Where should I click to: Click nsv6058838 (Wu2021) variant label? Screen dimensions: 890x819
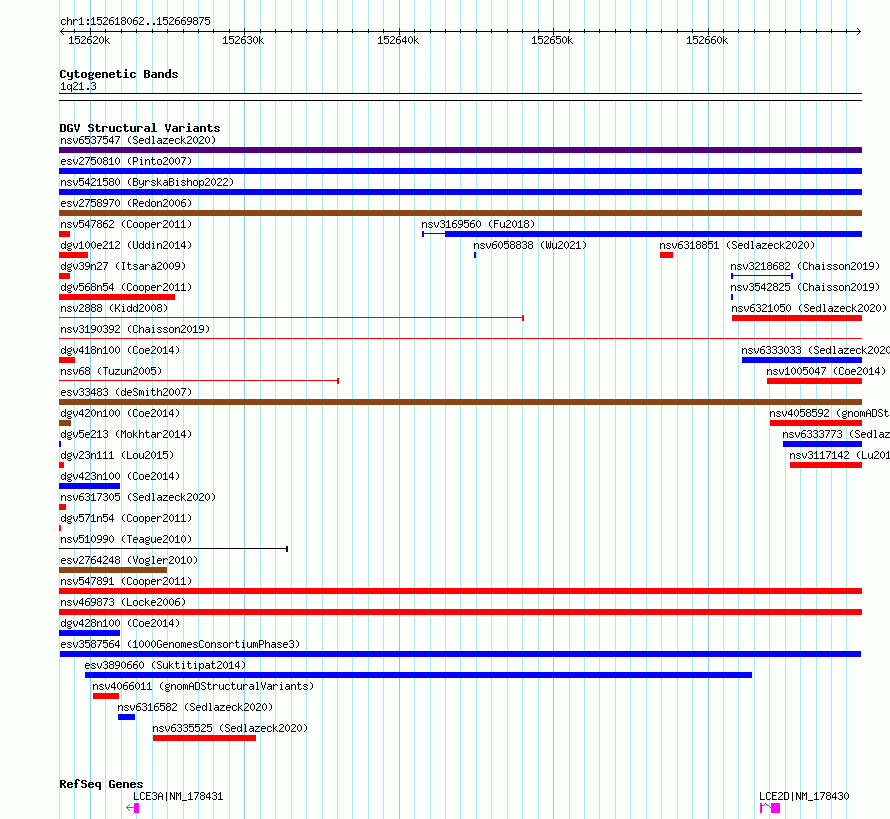[x=530, y=245]
